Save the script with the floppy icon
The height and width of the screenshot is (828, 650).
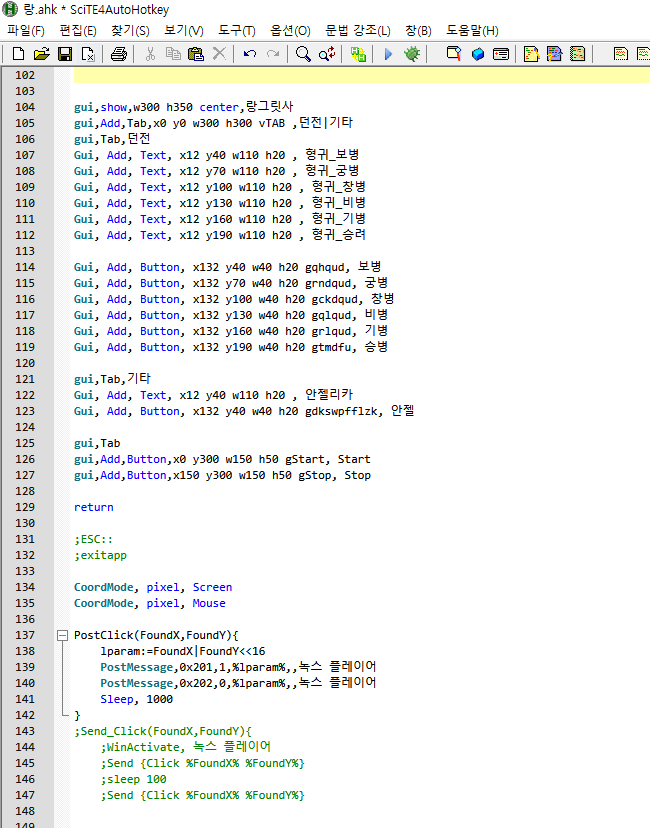click(65, 54)
